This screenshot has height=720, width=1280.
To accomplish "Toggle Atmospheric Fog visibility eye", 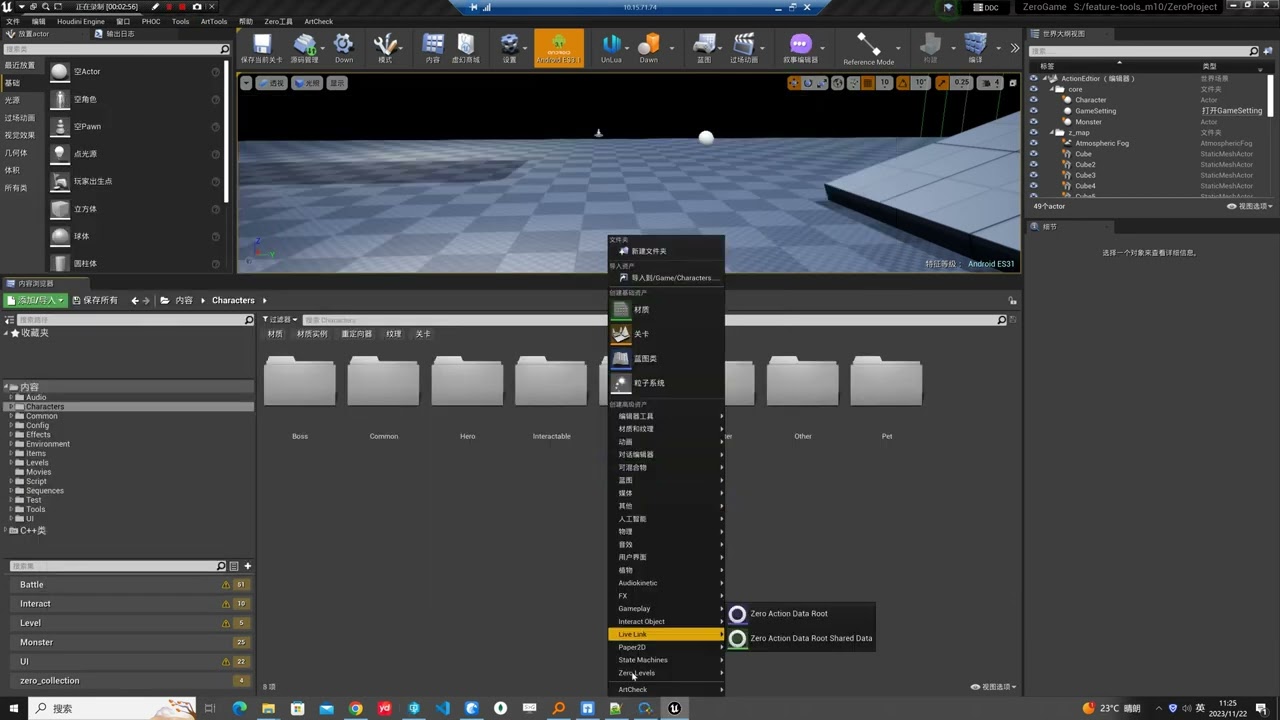I will [1034, 143].
